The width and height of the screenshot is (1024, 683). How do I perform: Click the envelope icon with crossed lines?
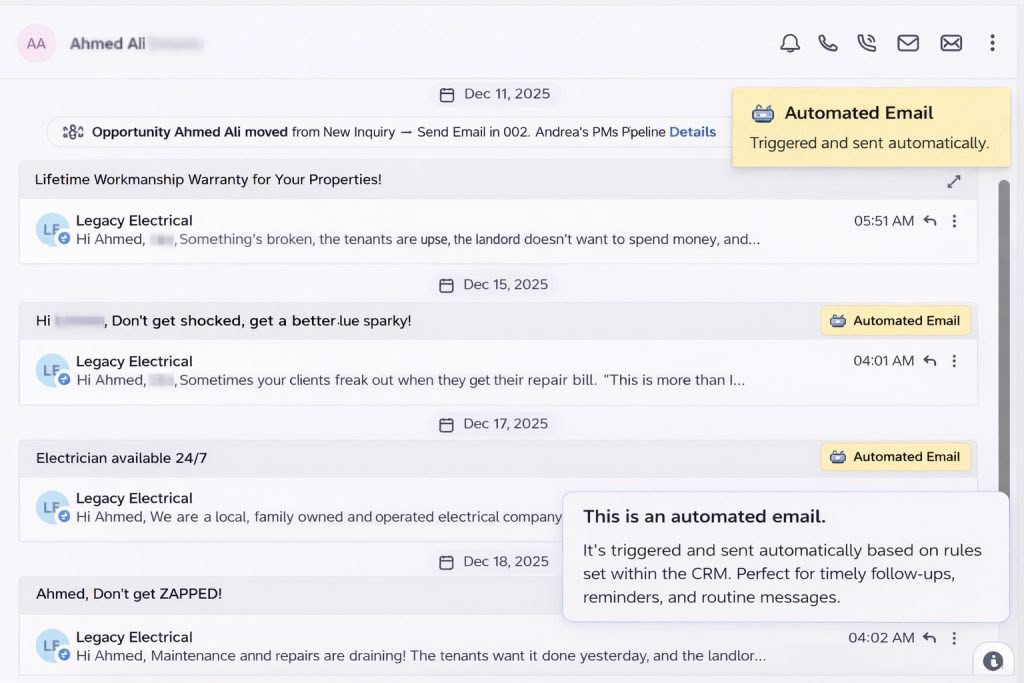pos(951,43)
